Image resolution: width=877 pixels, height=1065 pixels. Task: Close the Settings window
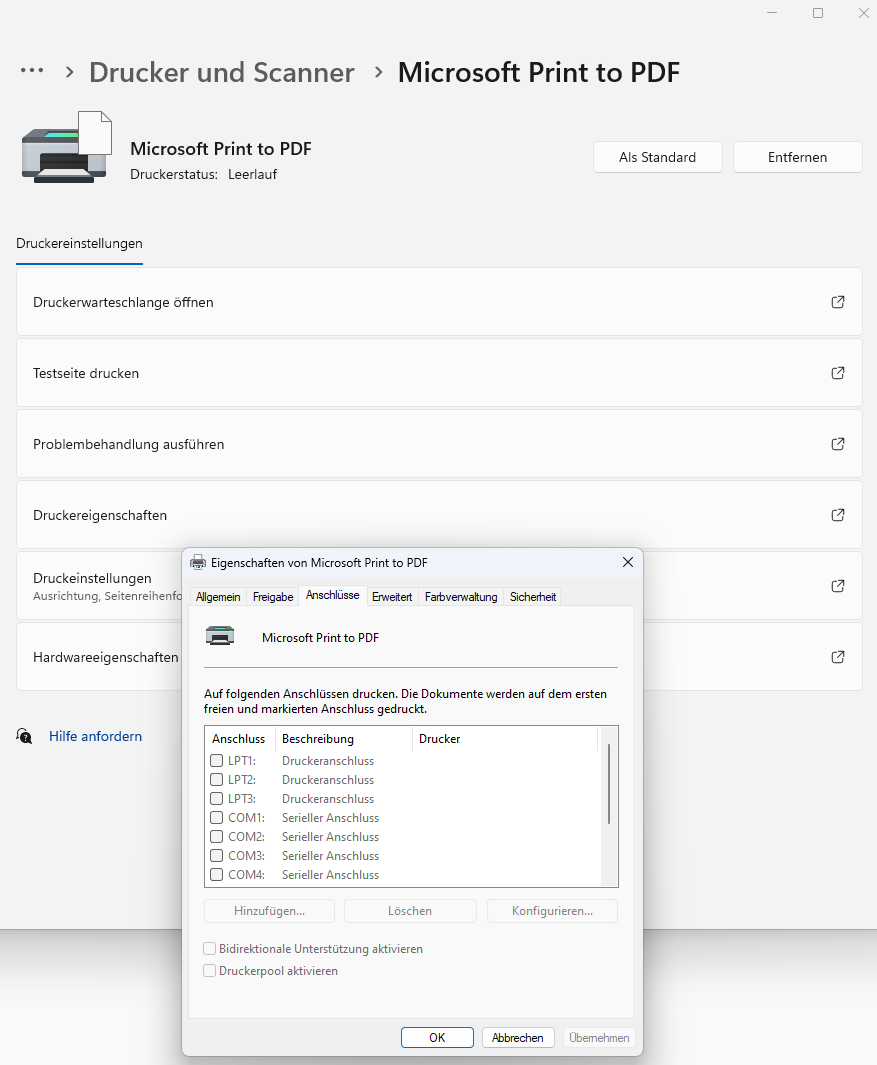pos(863,13)
